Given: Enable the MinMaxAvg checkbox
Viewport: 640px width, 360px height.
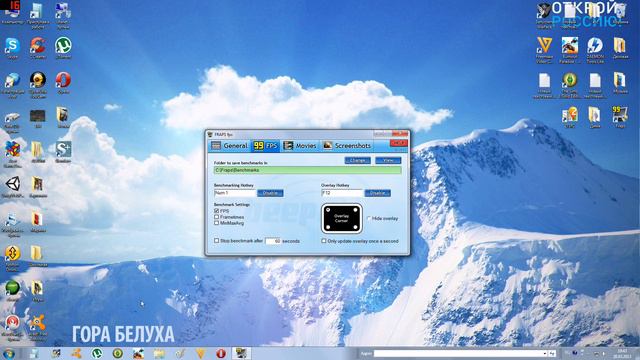Looking at the screenshot, I should click(217, 223).
